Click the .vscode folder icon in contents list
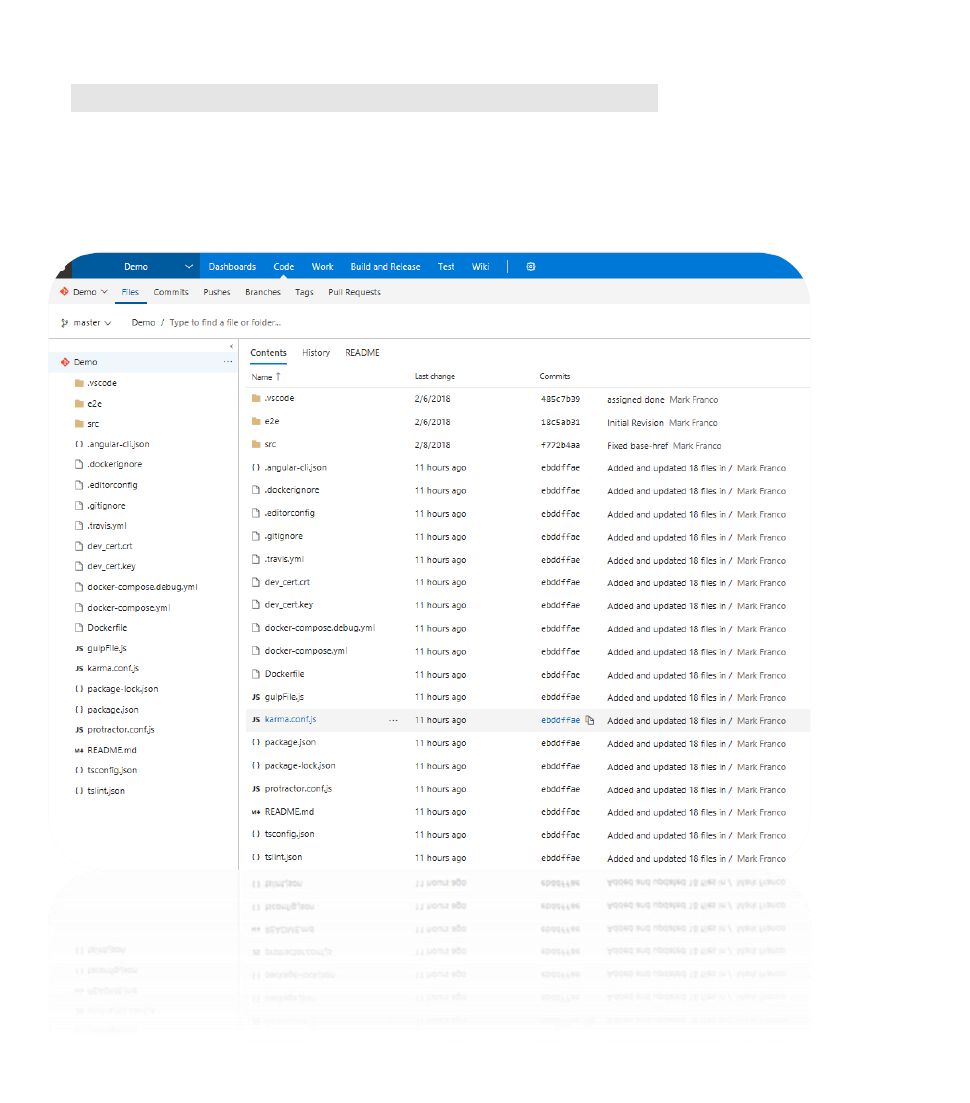Screen dimensions: 970x1103 point(256,398)
